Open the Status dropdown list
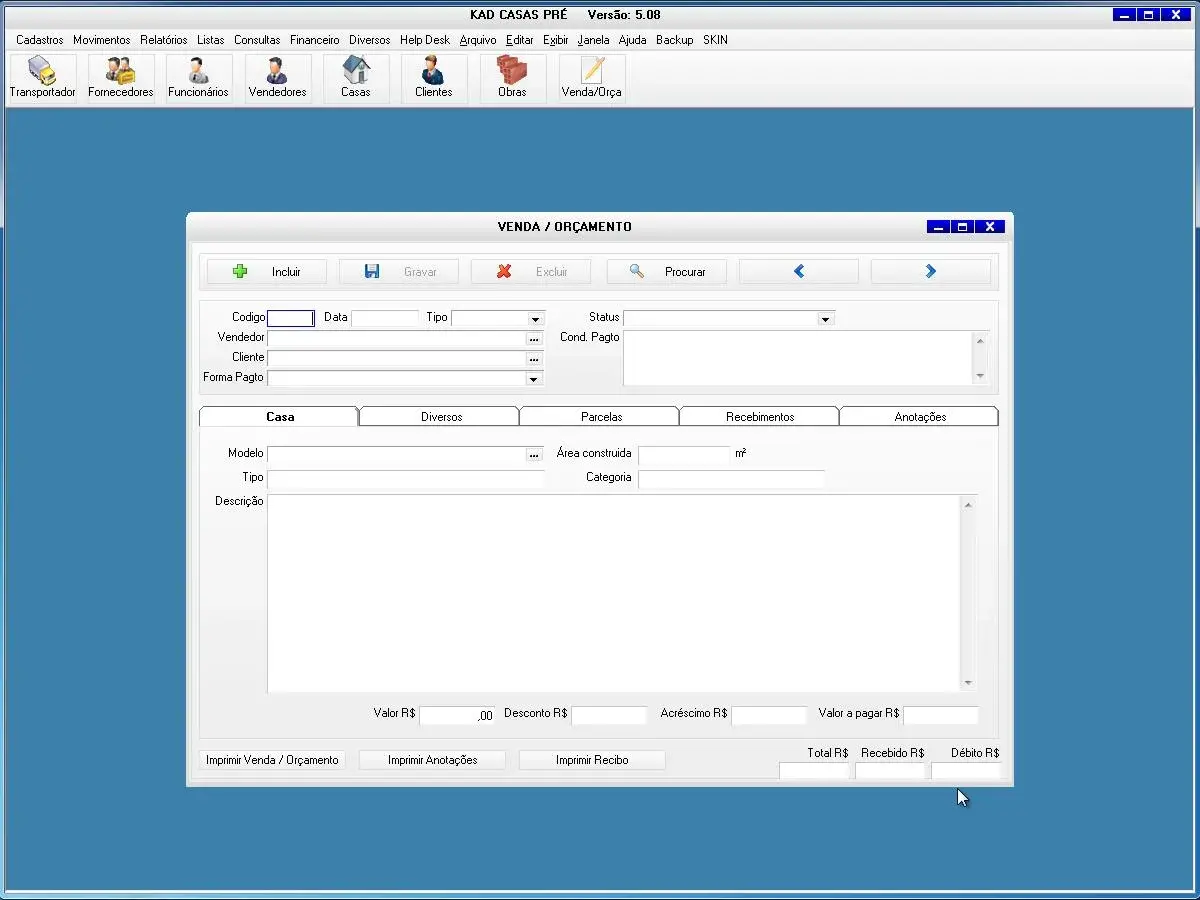The image size is (1200, 900). click(x=825, y=319)
